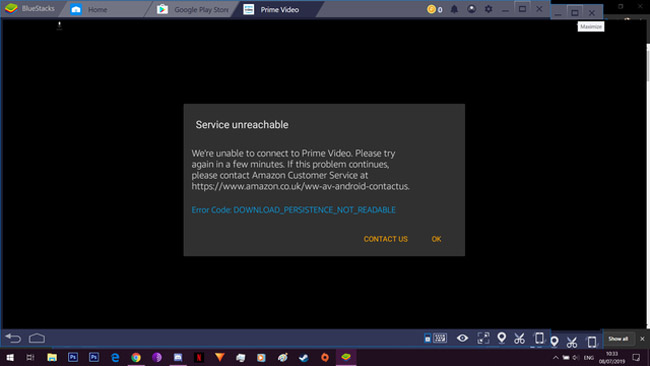Open Task View on the taskbar
This screenshot has height=366, width=650.
tap(30, 357)
